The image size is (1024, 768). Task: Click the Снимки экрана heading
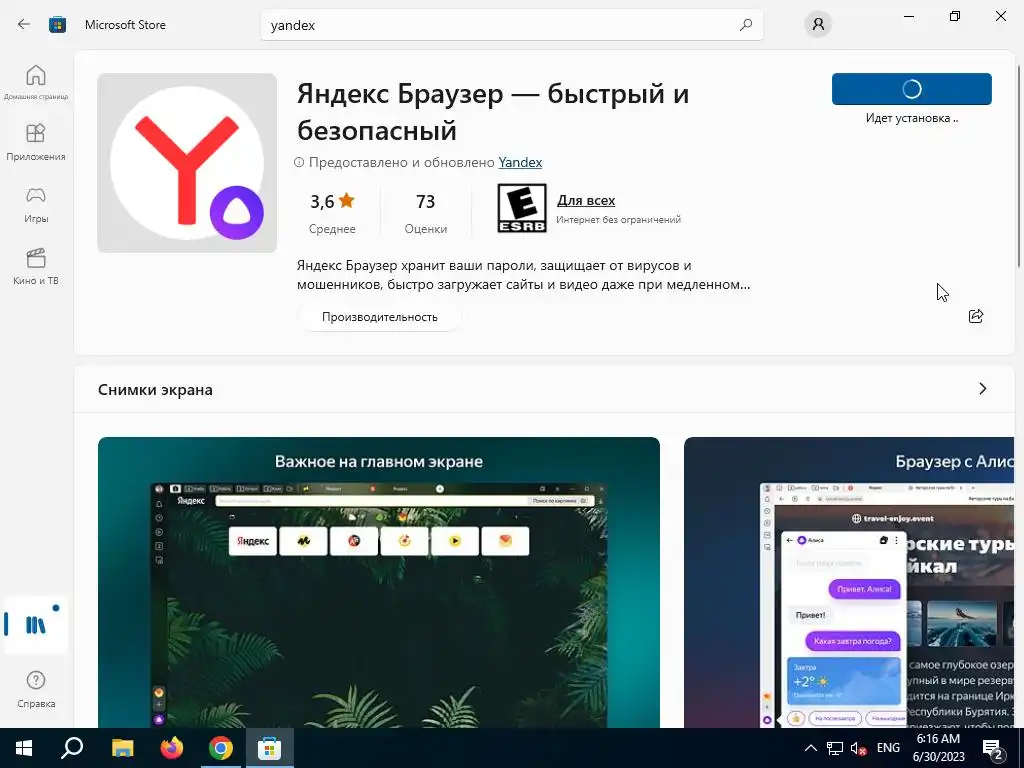[x=155, y=389]
